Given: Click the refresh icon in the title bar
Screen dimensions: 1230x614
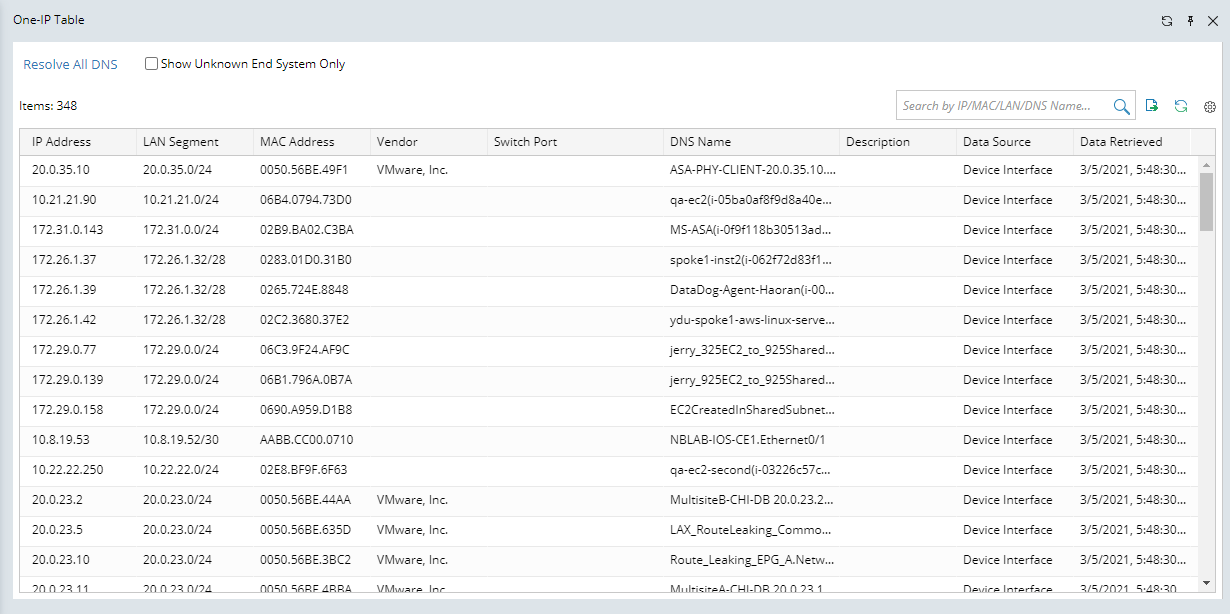Looking at the screenshot, I should 1166,20.
